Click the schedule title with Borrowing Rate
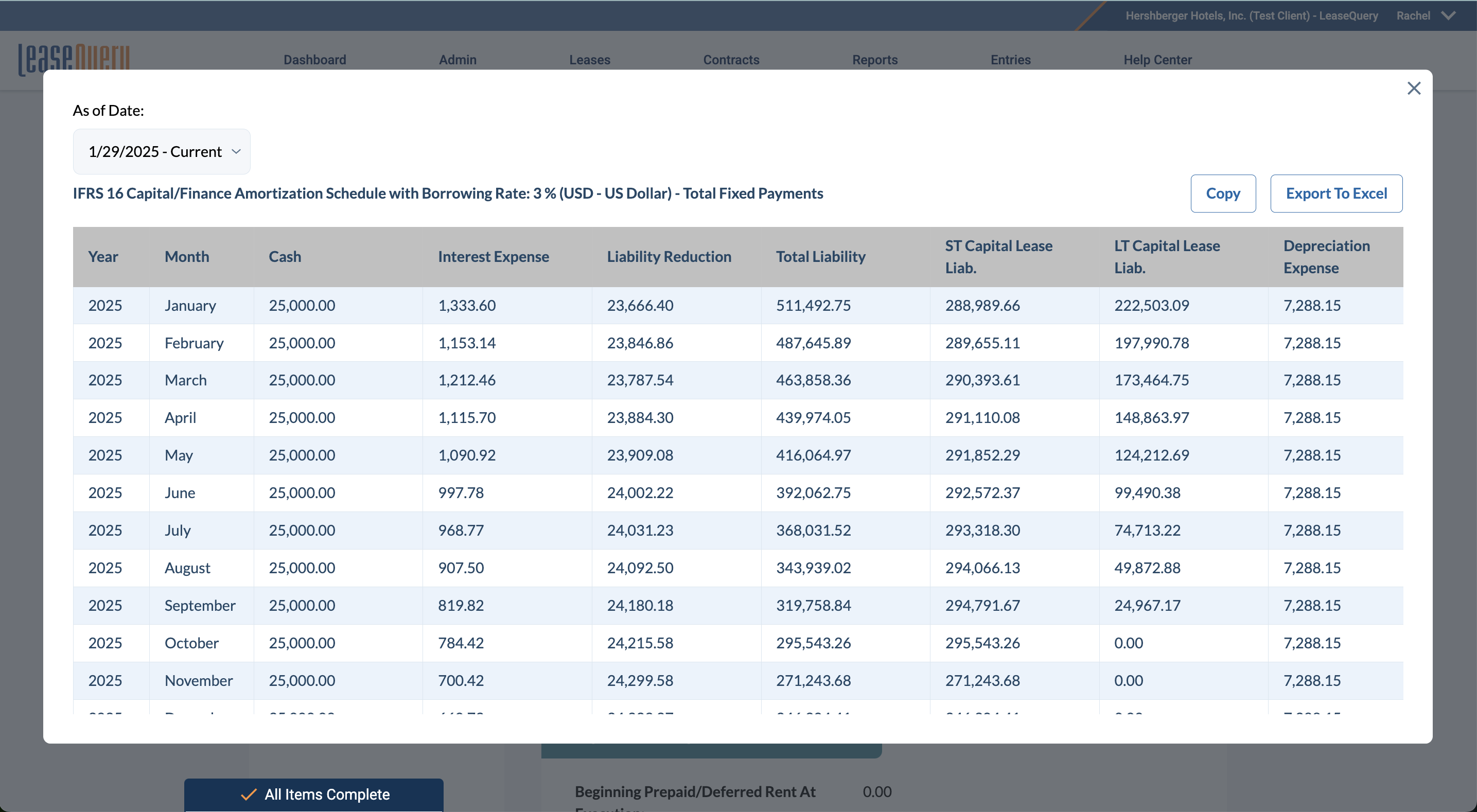 447,193
